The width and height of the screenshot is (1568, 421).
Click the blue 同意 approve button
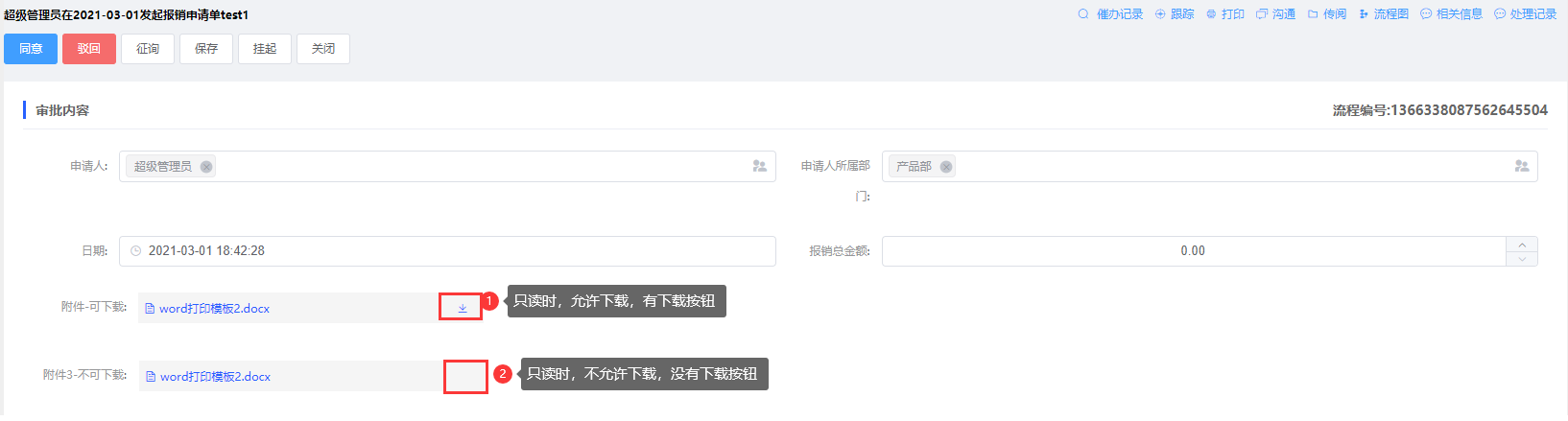tap(31, 49)
